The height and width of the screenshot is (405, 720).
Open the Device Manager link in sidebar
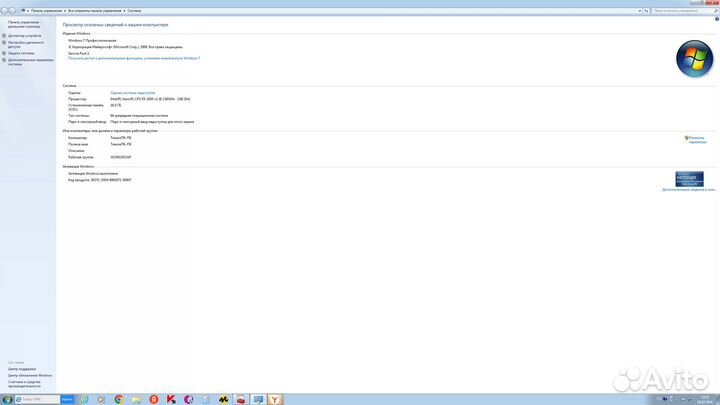tap(25, 36)
